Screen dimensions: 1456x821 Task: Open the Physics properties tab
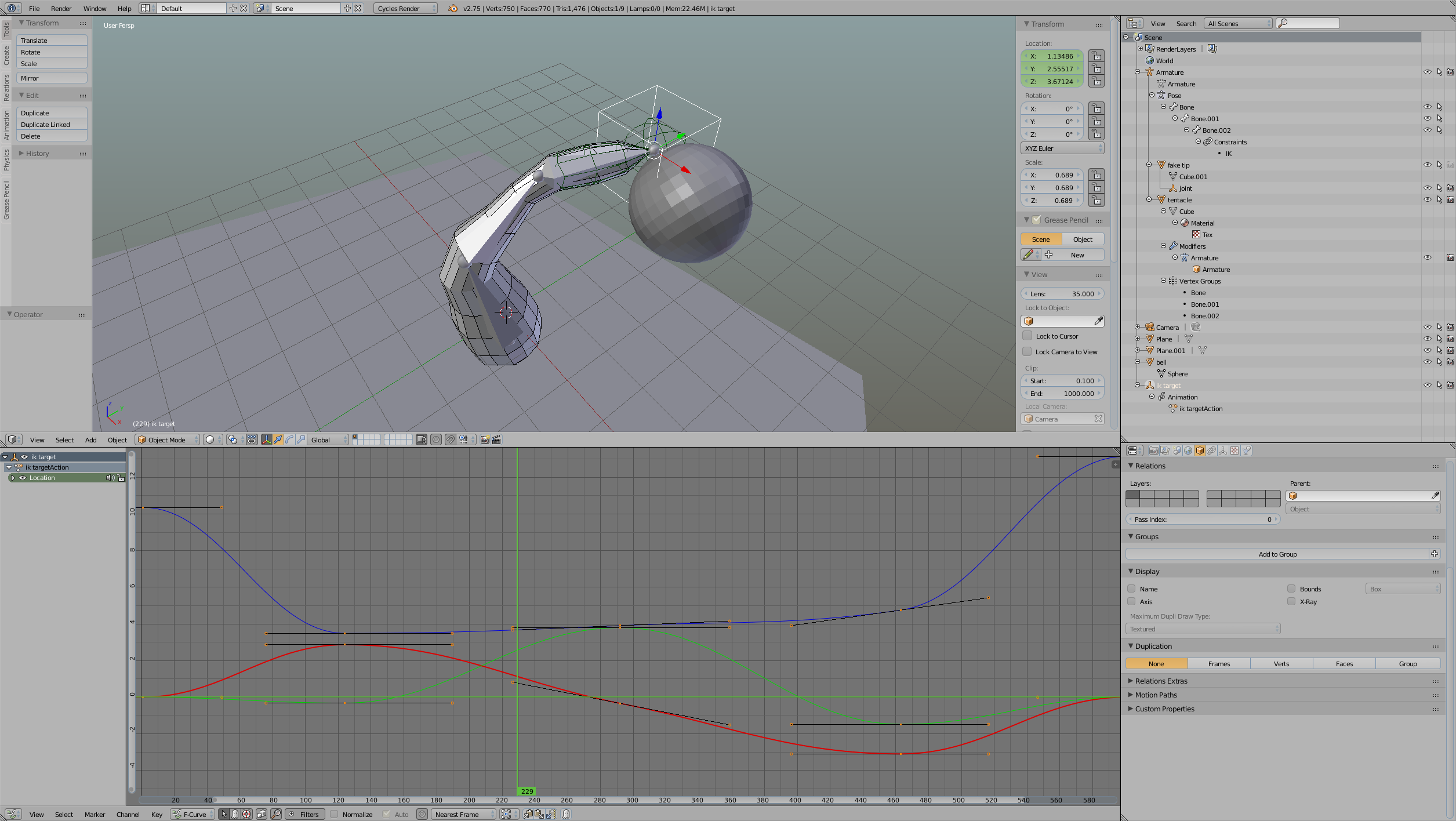1247,451
